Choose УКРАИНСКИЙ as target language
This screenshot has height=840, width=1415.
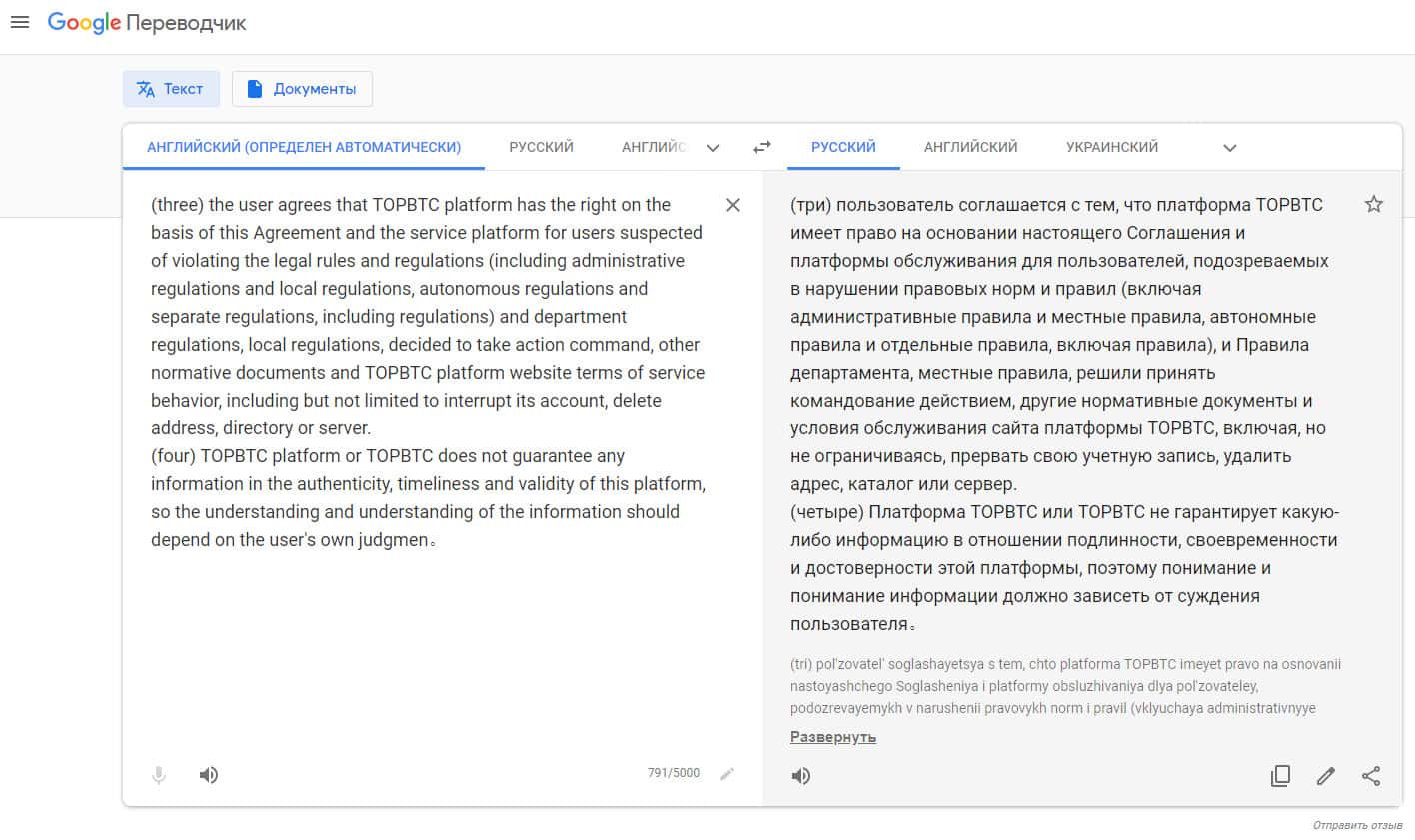click(x=1112, y=147)
